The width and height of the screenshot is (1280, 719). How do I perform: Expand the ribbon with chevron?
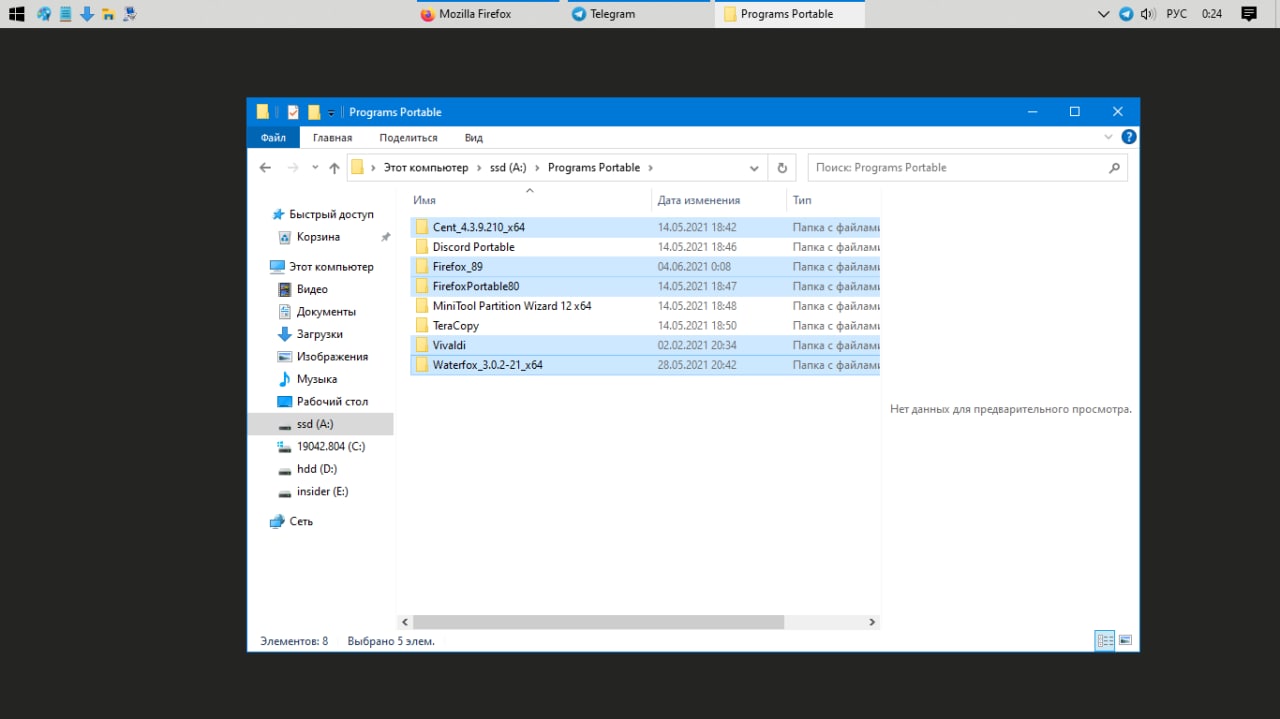click(1108, 137)
